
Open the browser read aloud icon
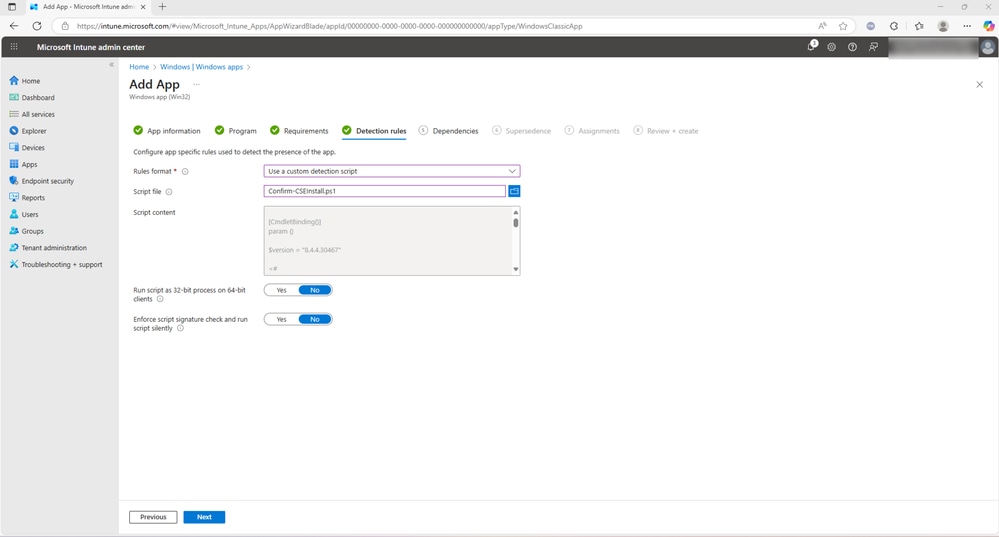pyautogui.click(x=823, y=26)
